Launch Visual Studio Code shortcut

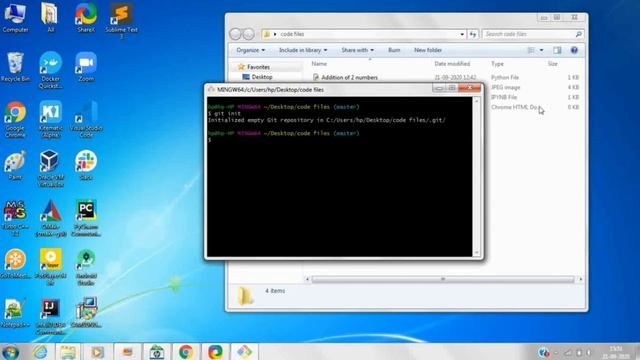tap(86, 119)
